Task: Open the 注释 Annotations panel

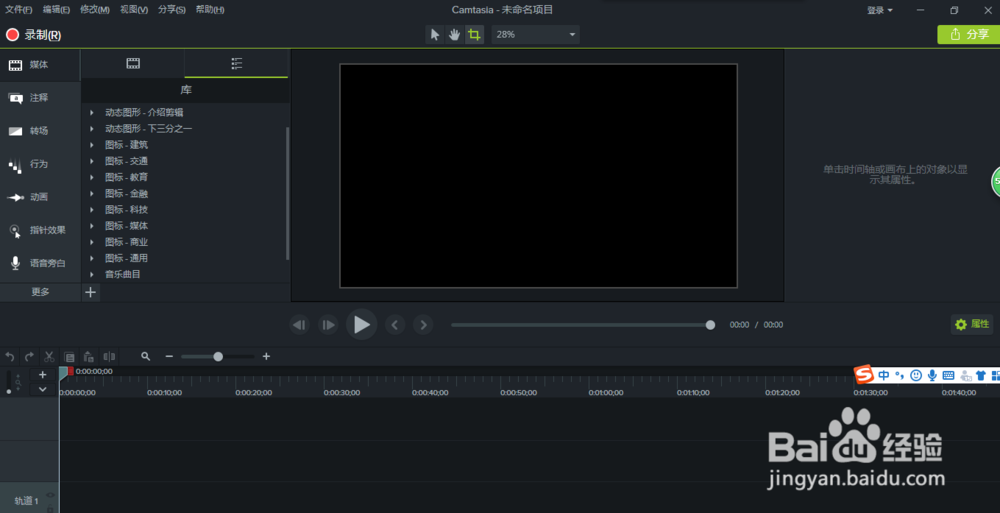Action: coord(40,98)
